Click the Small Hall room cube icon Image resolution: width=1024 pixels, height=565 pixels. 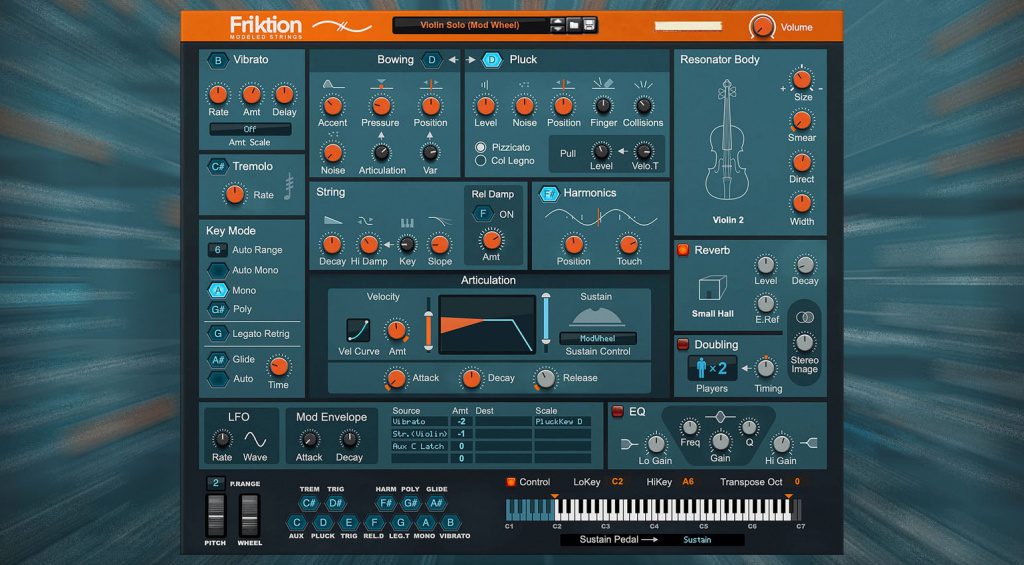[x=712, y=289]
